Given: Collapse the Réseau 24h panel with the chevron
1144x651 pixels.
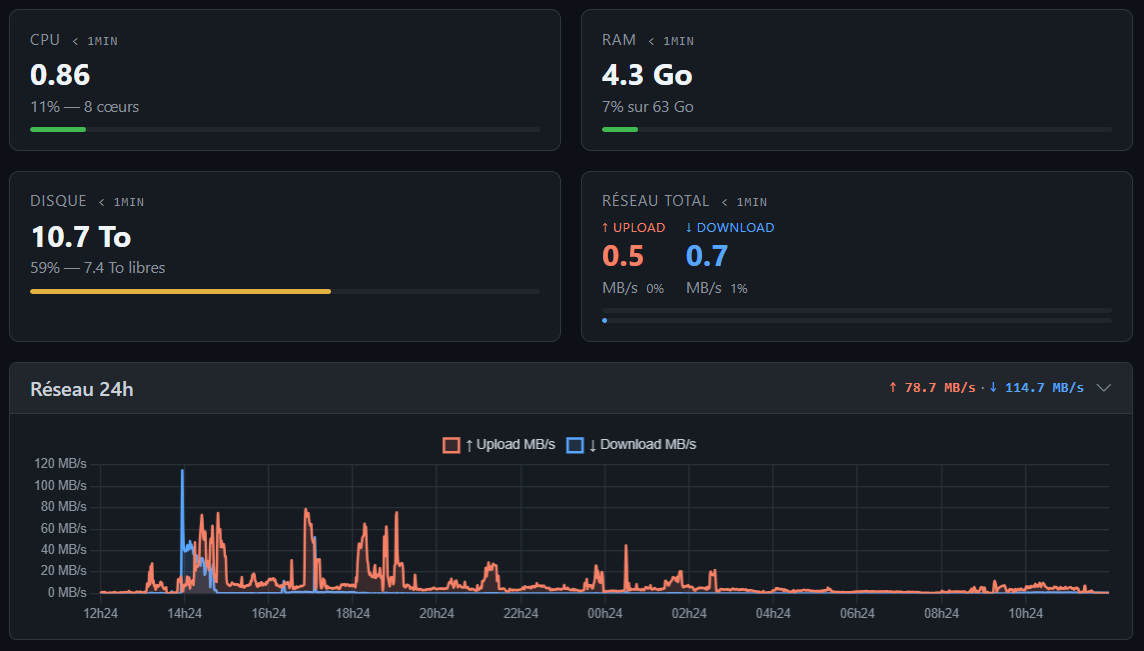Looking at the screenshot, I should tap(1104, 388).
